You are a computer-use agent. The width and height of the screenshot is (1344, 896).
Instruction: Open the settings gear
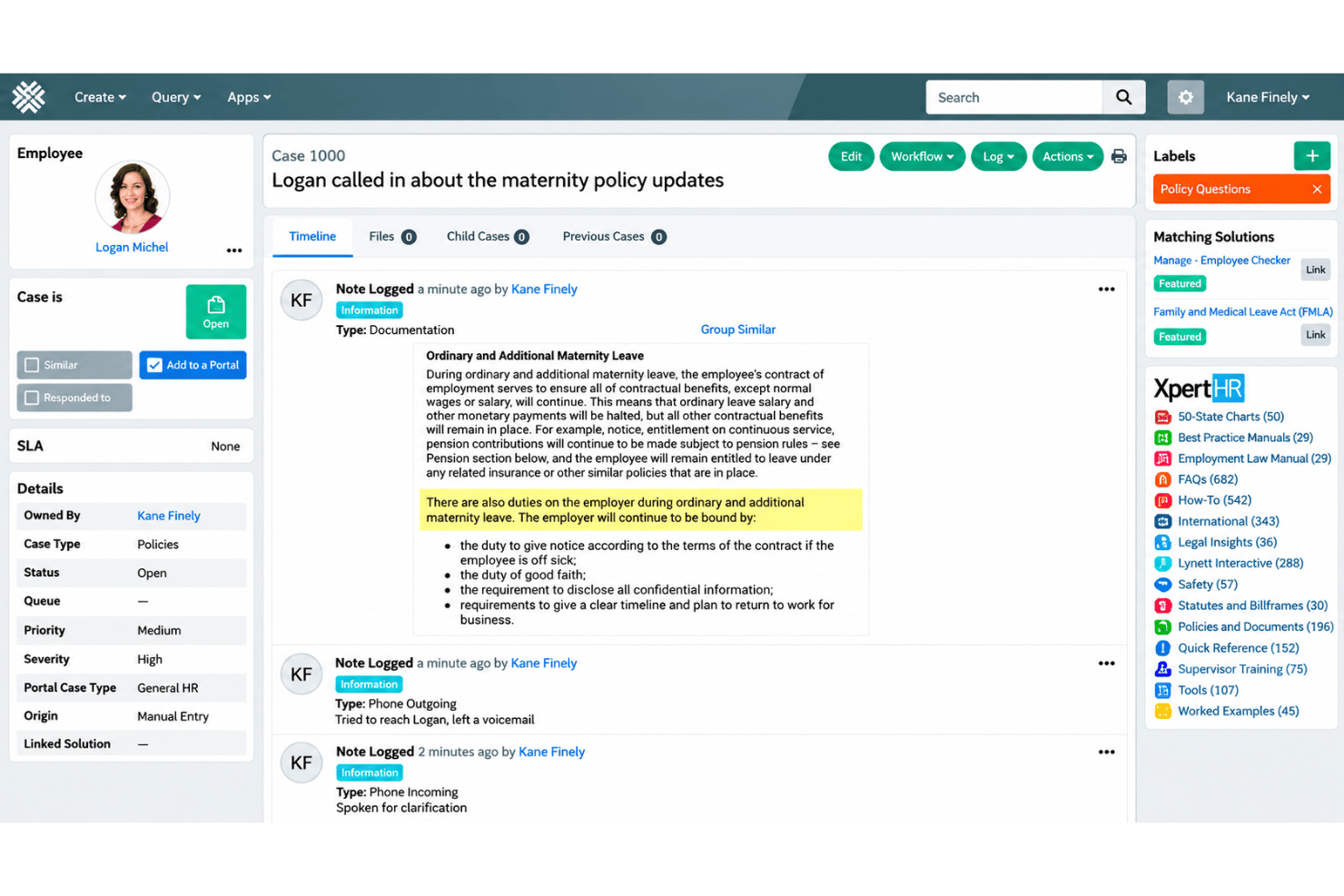tap(1185, 97)
